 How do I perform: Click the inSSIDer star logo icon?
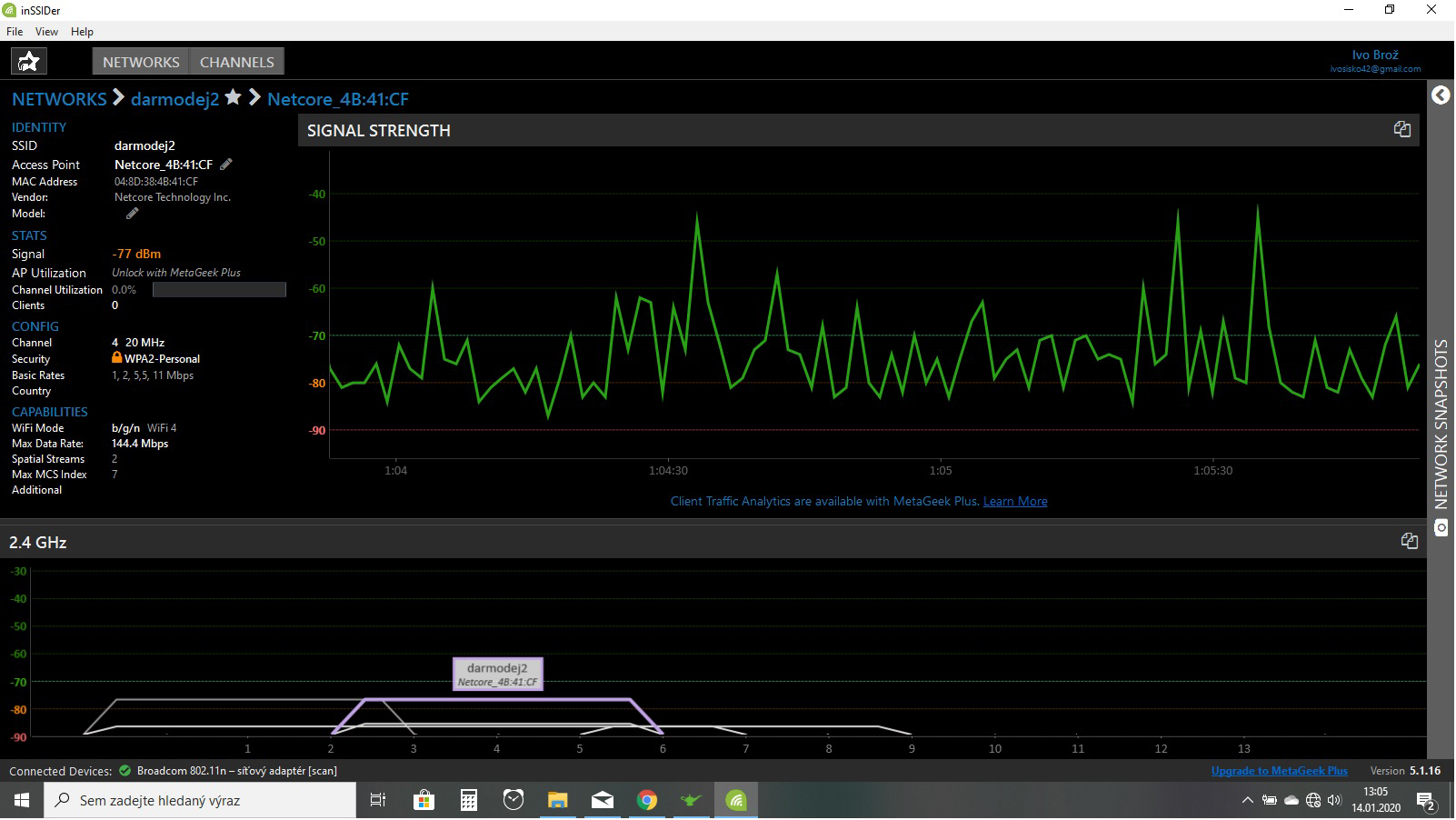[29, 61]
